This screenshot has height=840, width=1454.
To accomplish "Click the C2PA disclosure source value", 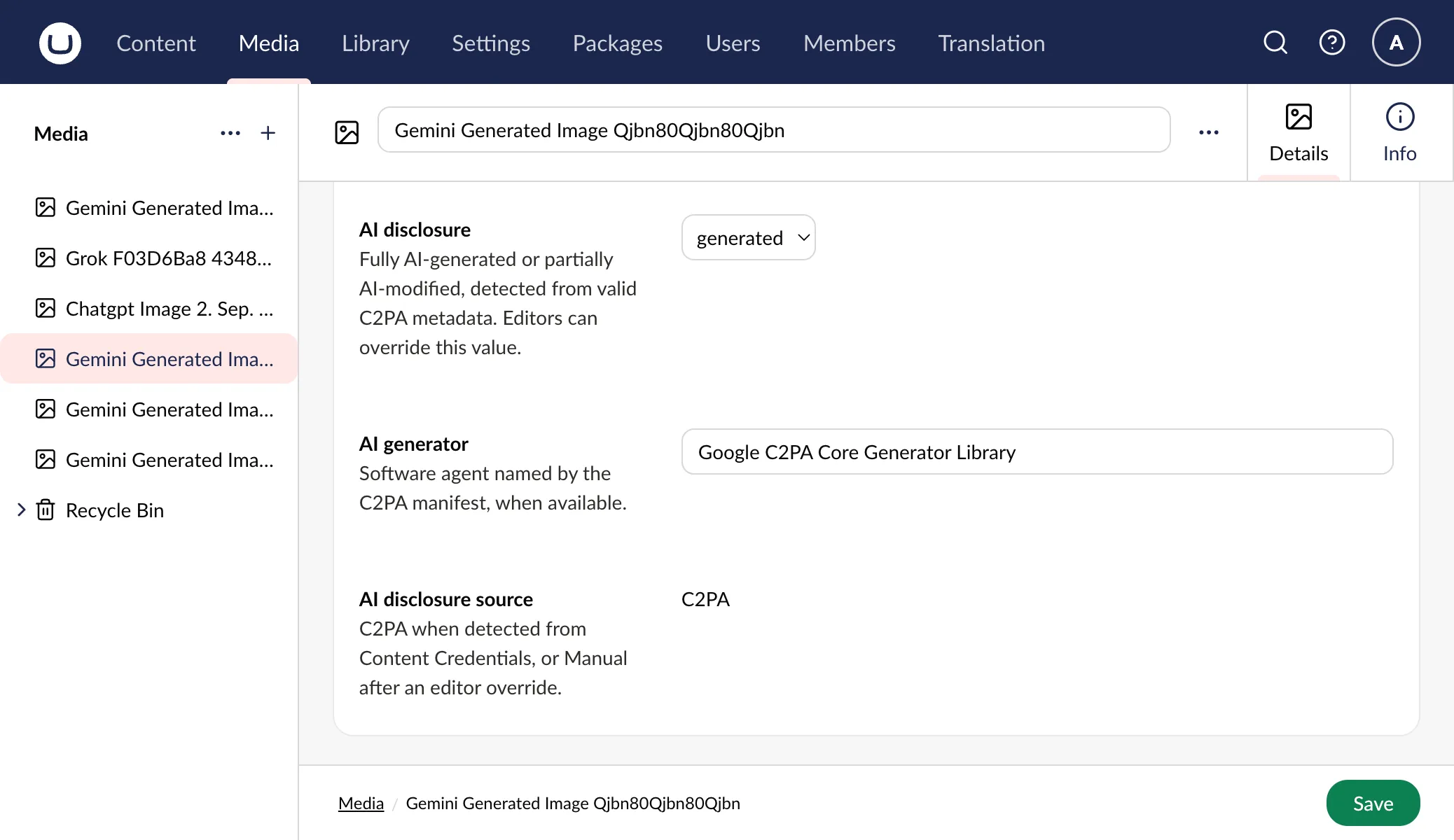I will 705,599.
